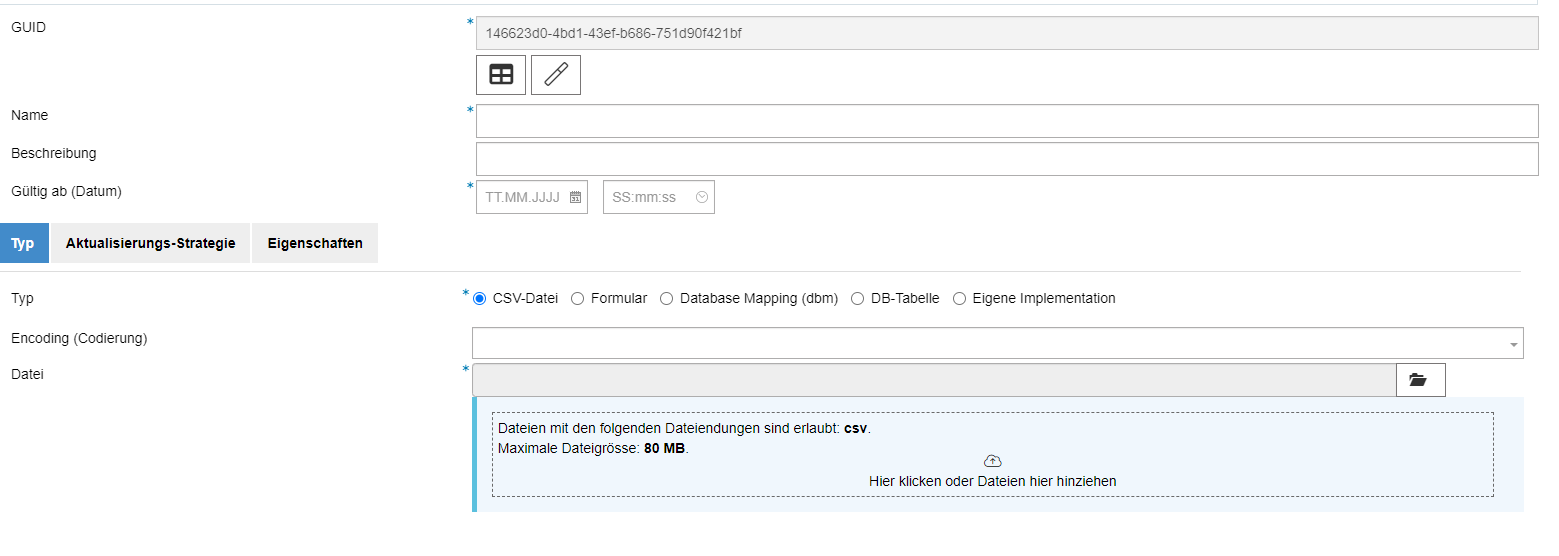The height and width of the screenshot is (556, 1559).
Task: Click into the Name input field
Action: [x=1006, y=121]
